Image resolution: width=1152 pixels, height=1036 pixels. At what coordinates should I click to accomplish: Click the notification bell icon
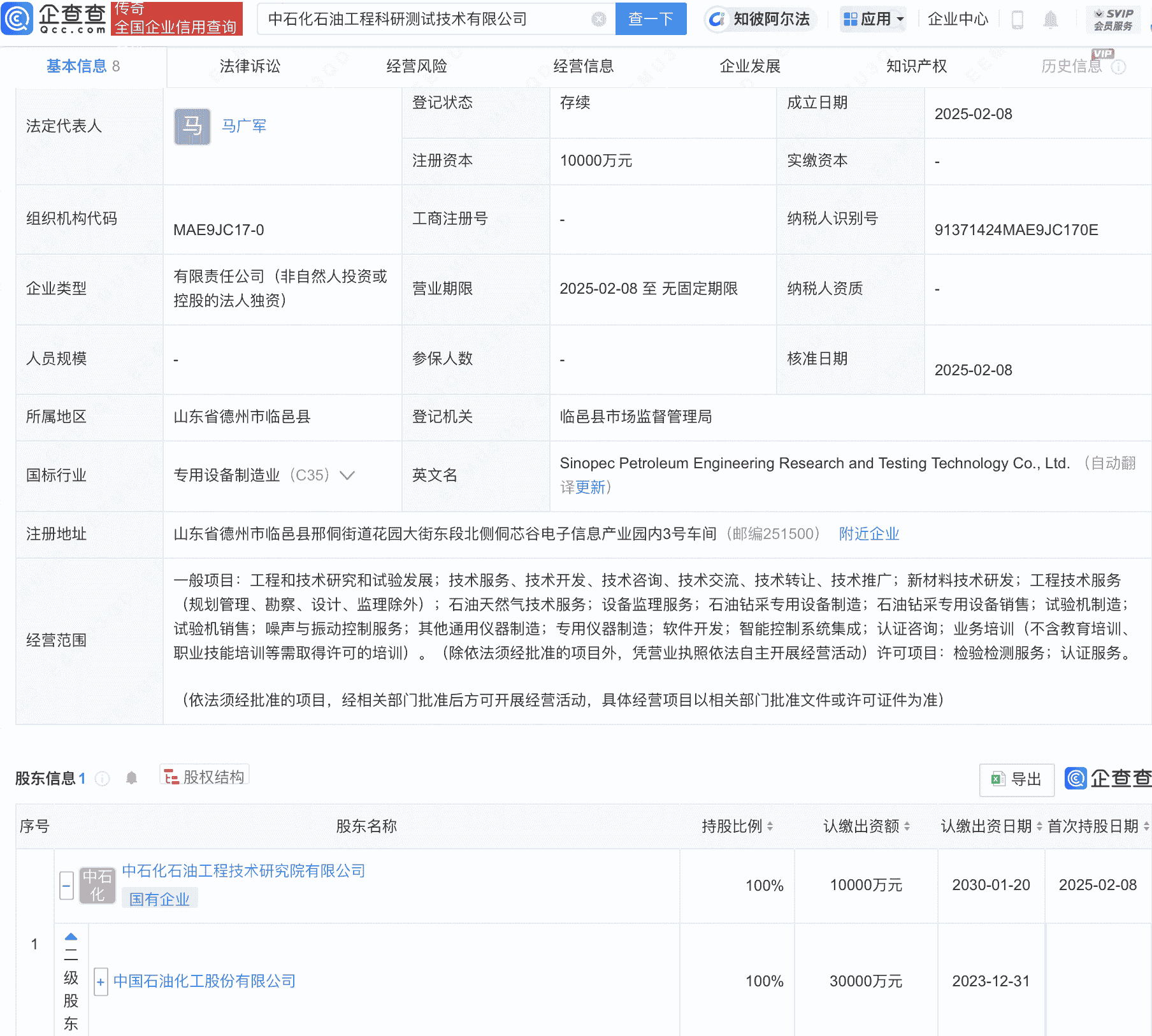click(x=1051, y=19)
